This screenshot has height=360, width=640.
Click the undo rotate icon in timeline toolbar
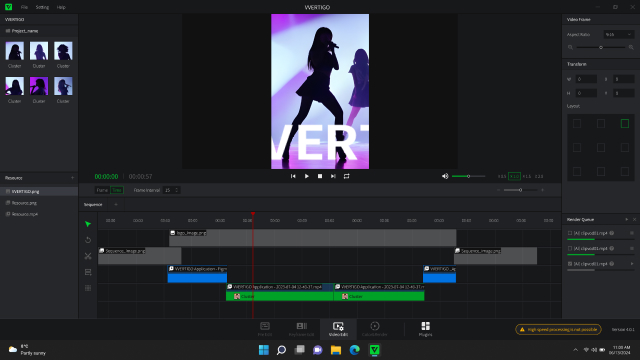click(x=88, y=240)
